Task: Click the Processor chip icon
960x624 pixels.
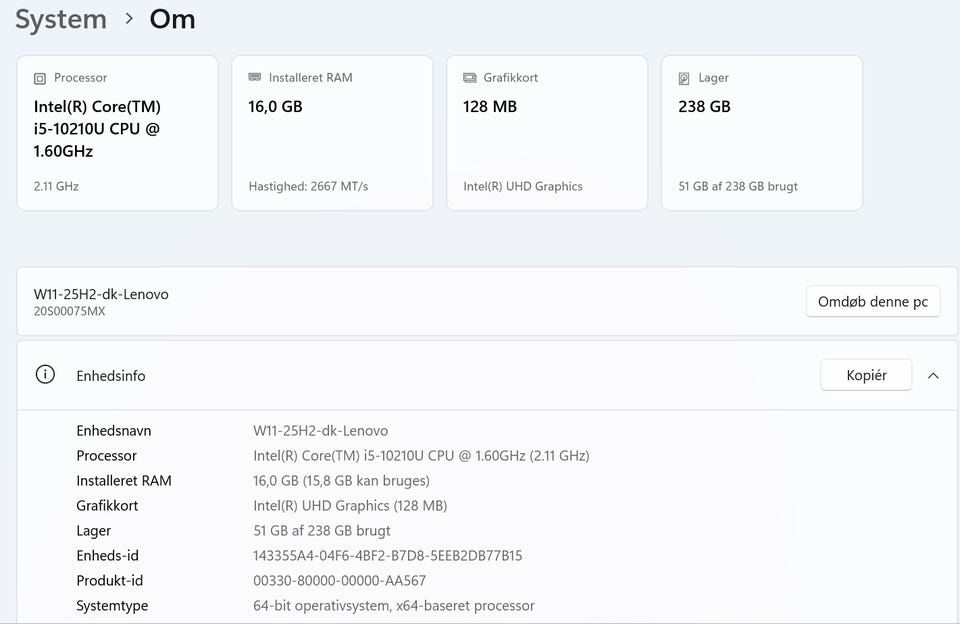Action: pos(40,78)
